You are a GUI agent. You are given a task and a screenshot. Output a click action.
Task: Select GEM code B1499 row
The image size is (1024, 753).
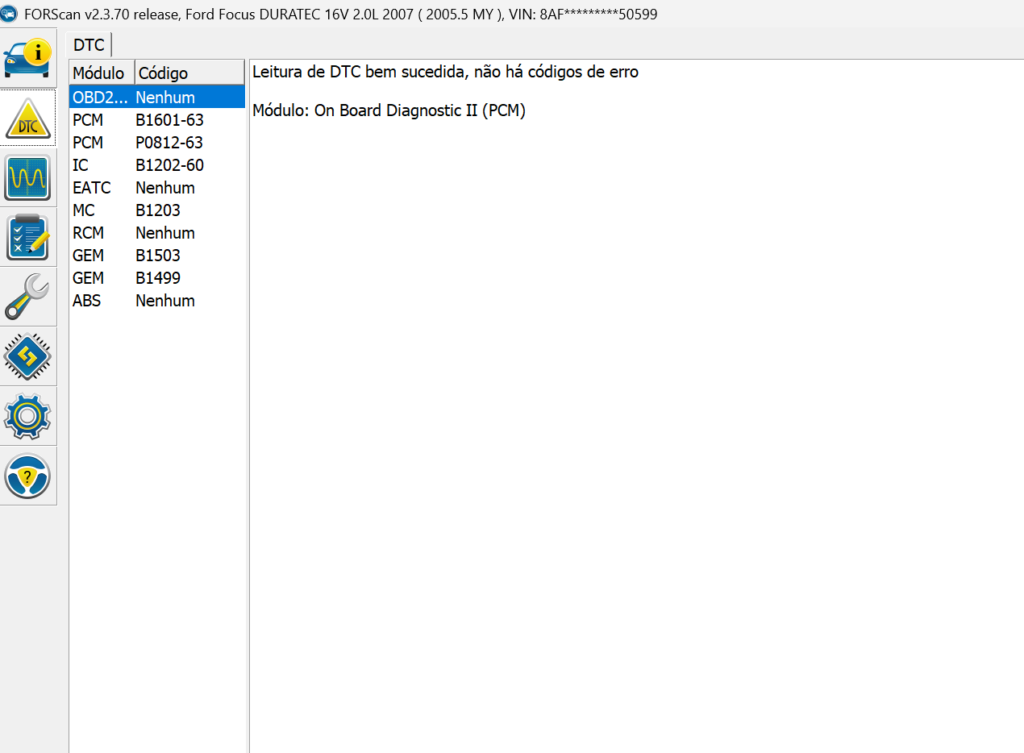pyautogui.click(x=156, y=278)
